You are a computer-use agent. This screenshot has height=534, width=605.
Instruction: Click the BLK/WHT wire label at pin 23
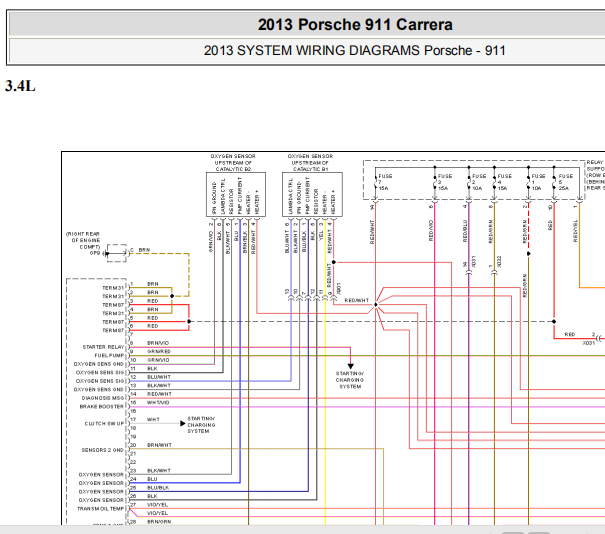pyautogui.click(x=159, y=470)
